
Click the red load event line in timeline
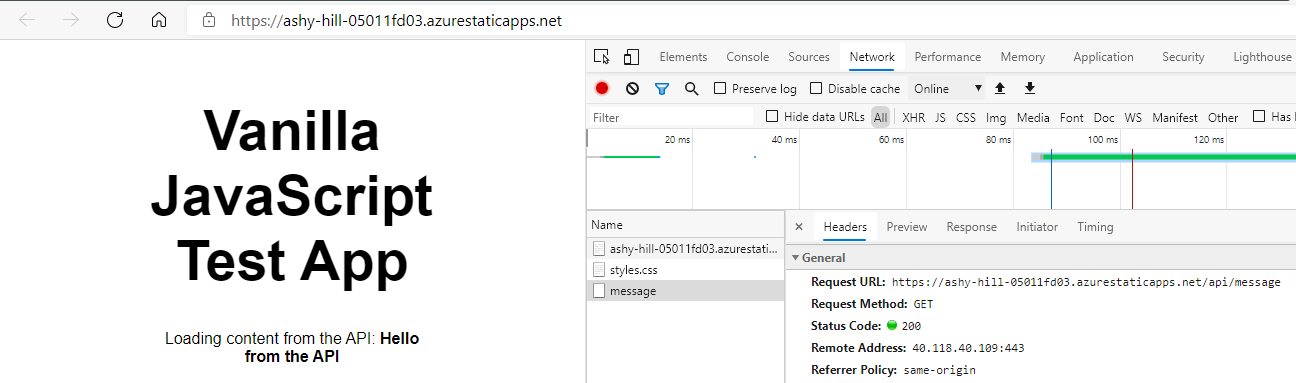[x=1132, y=180]
